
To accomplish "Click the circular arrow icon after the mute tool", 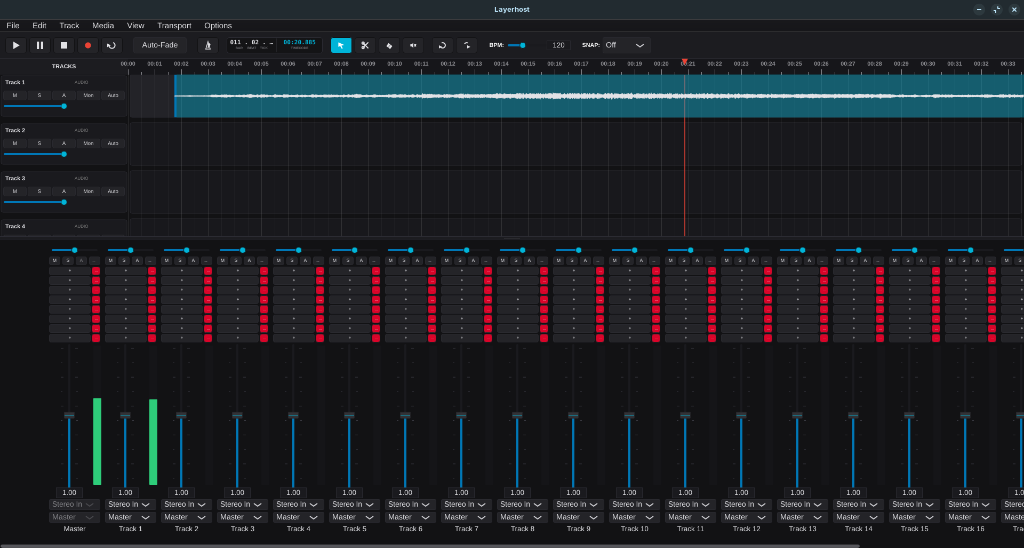I will (442, 45).
